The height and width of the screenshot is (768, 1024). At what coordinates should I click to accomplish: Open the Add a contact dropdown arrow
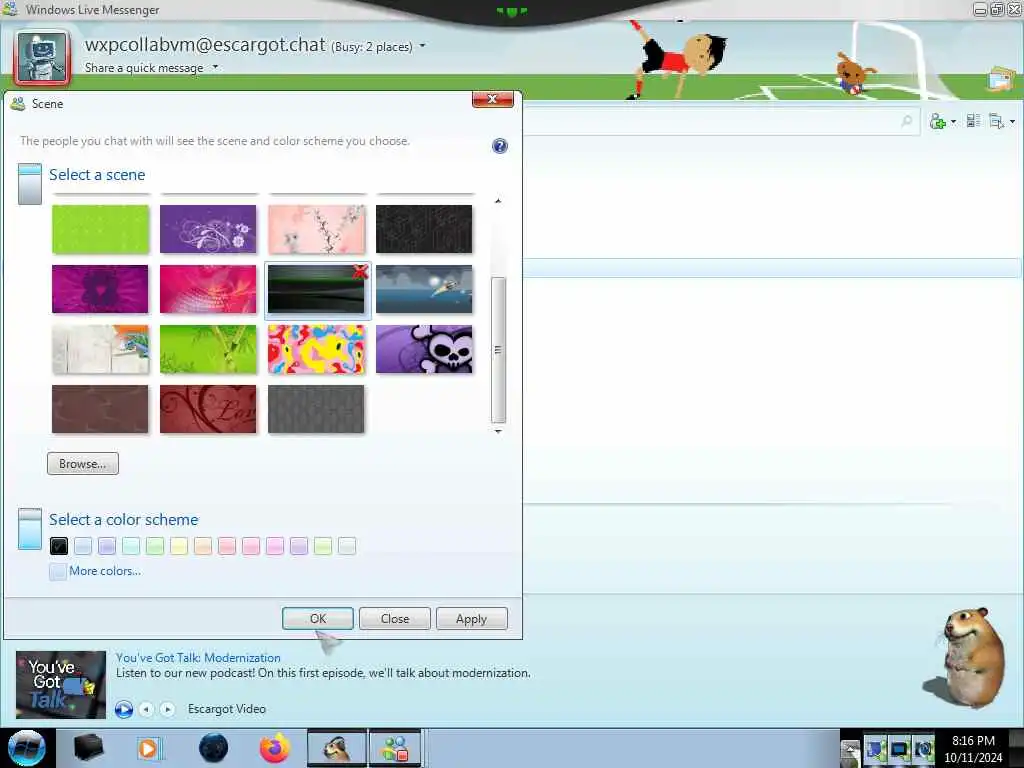click(x=953, y=121)
